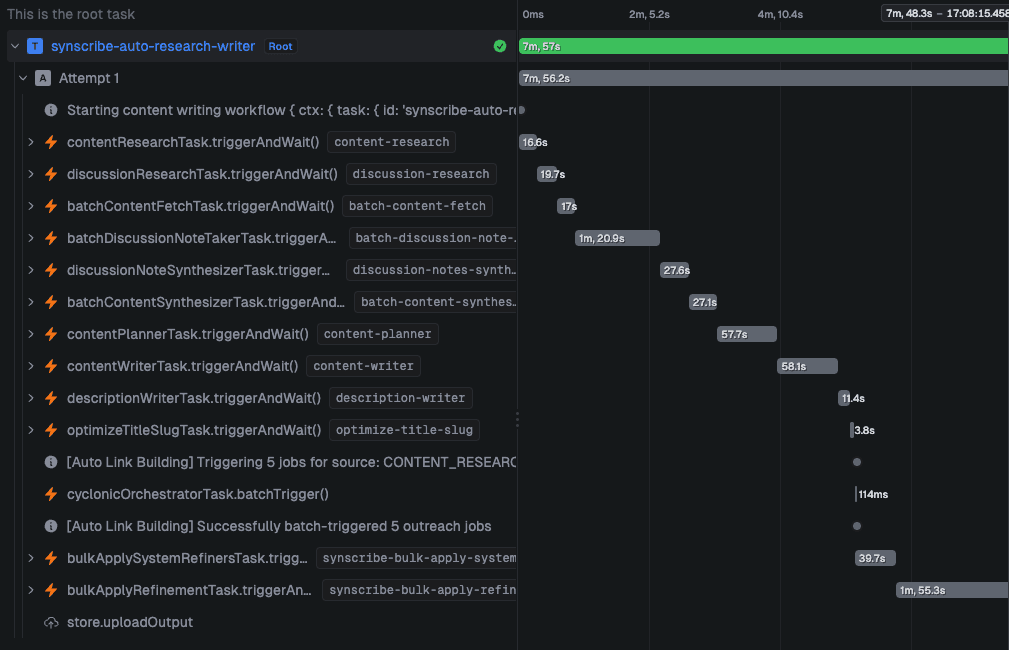Click the cloud upload icon of store.uploadOutput

coord(51,622)
